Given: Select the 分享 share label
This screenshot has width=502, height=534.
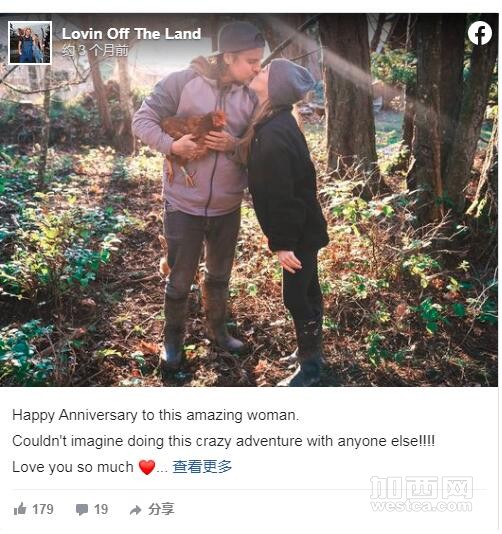Looking at the screenshot, I should pos(161,509).
